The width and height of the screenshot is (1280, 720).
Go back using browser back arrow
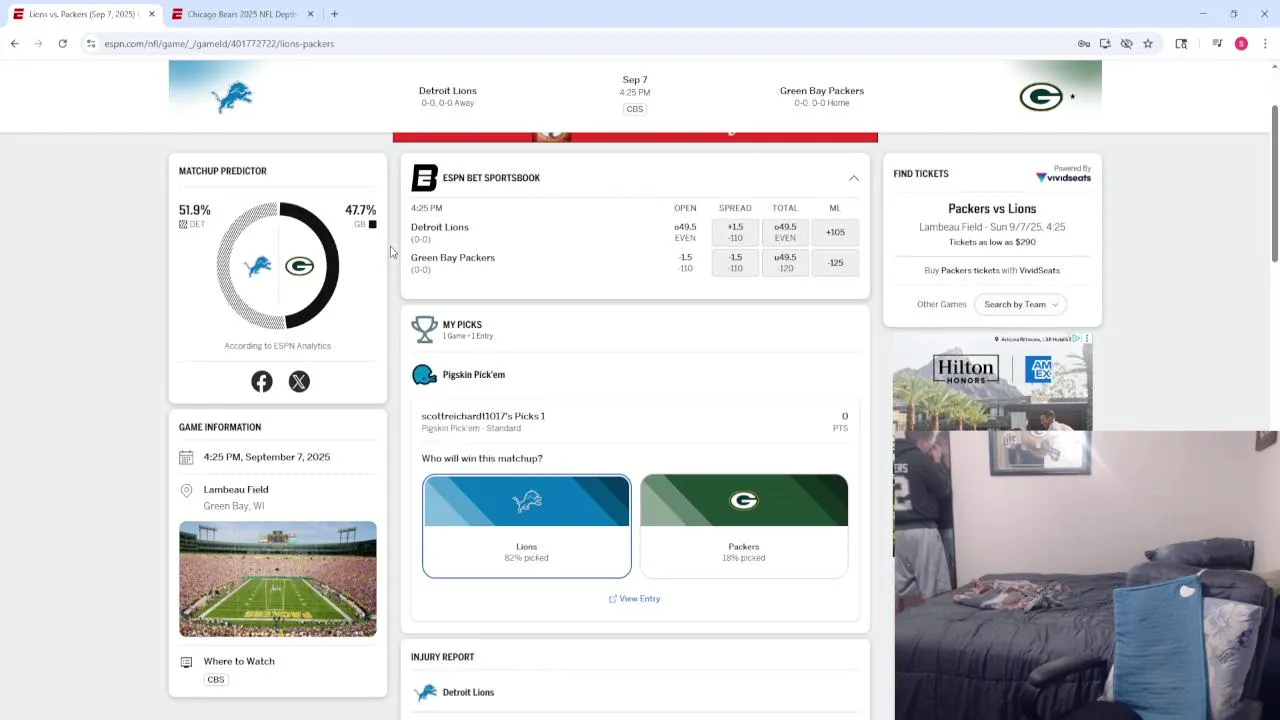15,43
